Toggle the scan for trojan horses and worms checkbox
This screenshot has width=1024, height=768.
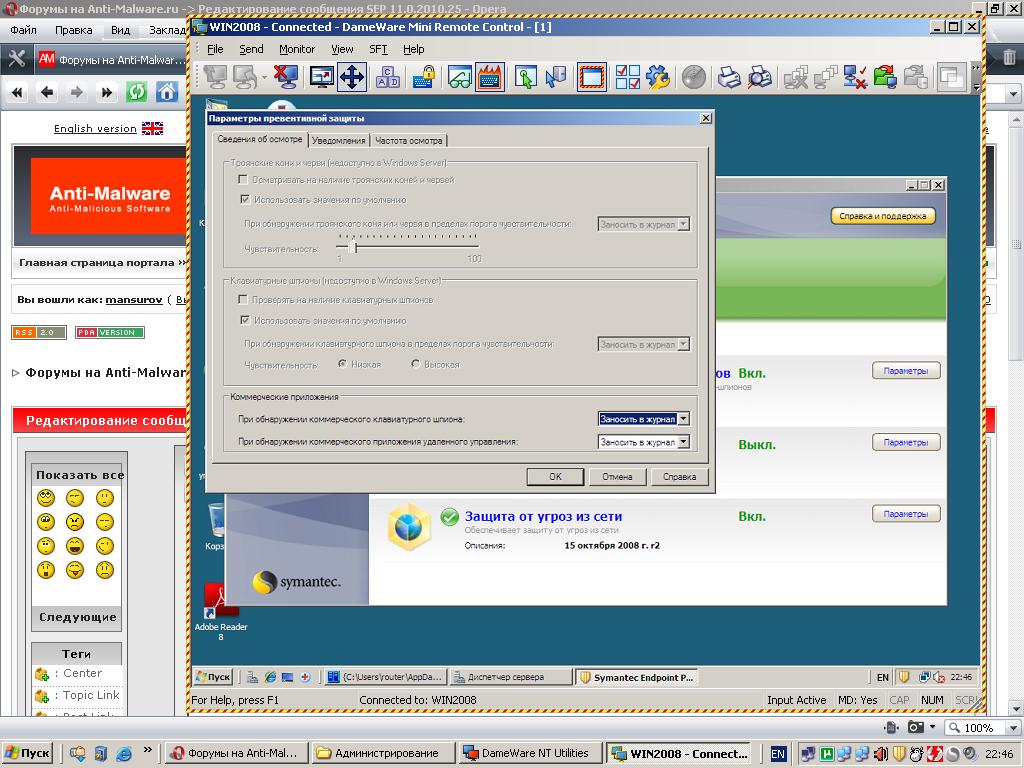(x=243, y=179)
